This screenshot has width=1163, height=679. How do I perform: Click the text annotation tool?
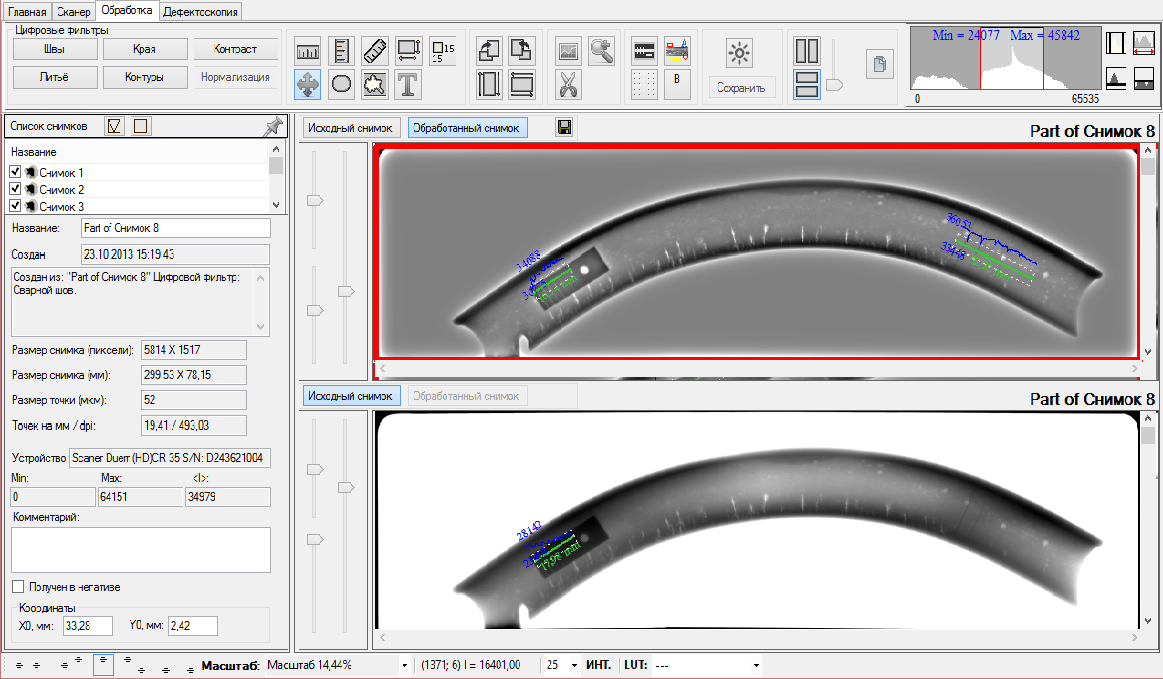pyautogui.click(x=408, y=86)
